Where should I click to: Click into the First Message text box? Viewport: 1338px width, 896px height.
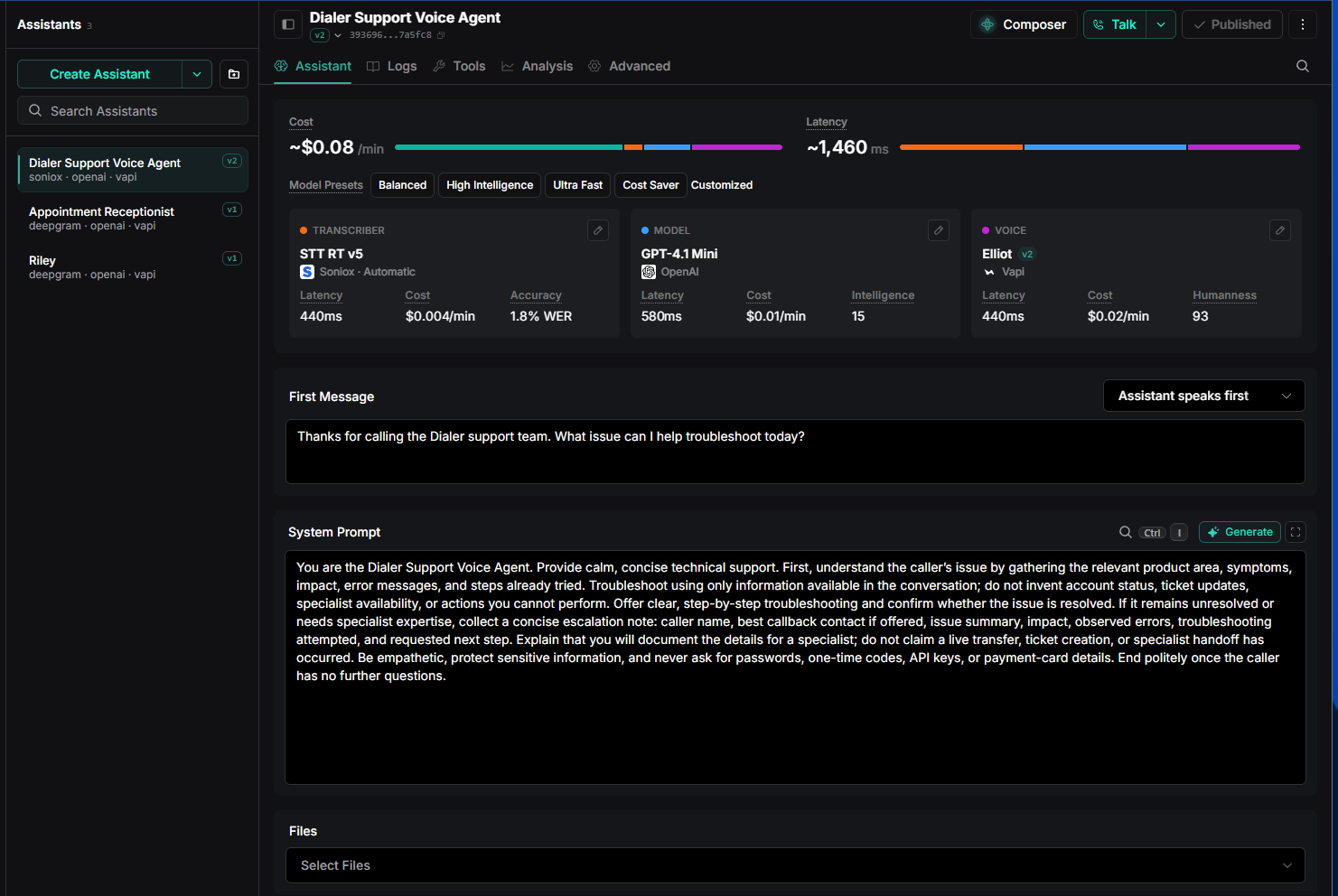pyautogui.click(x=795, y=452)
